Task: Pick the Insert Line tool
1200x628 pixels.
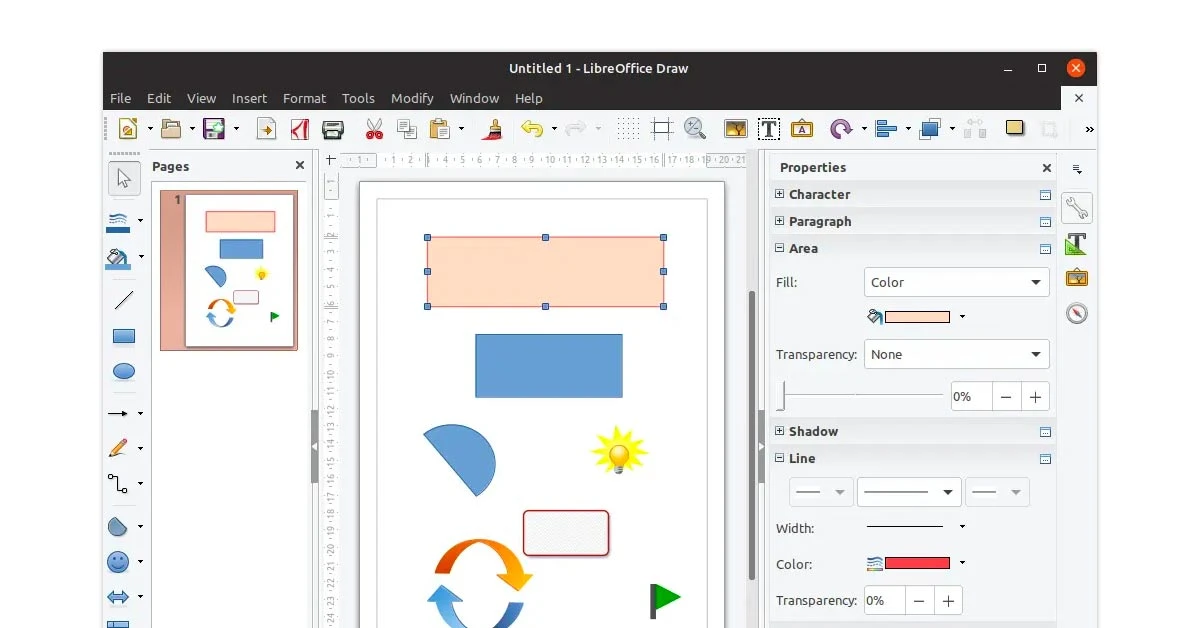Action: click(124, 299)
